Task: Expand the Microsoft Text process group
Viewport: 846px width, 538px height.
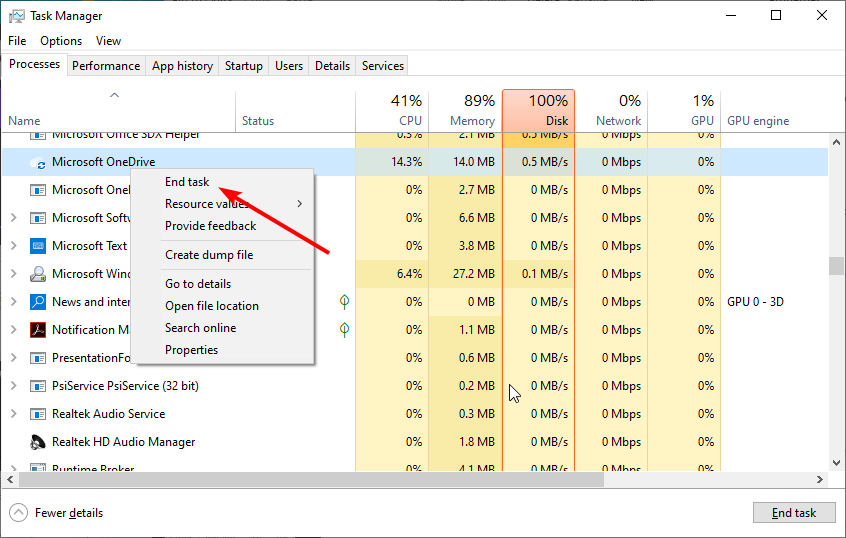Action: pos(14,246)
